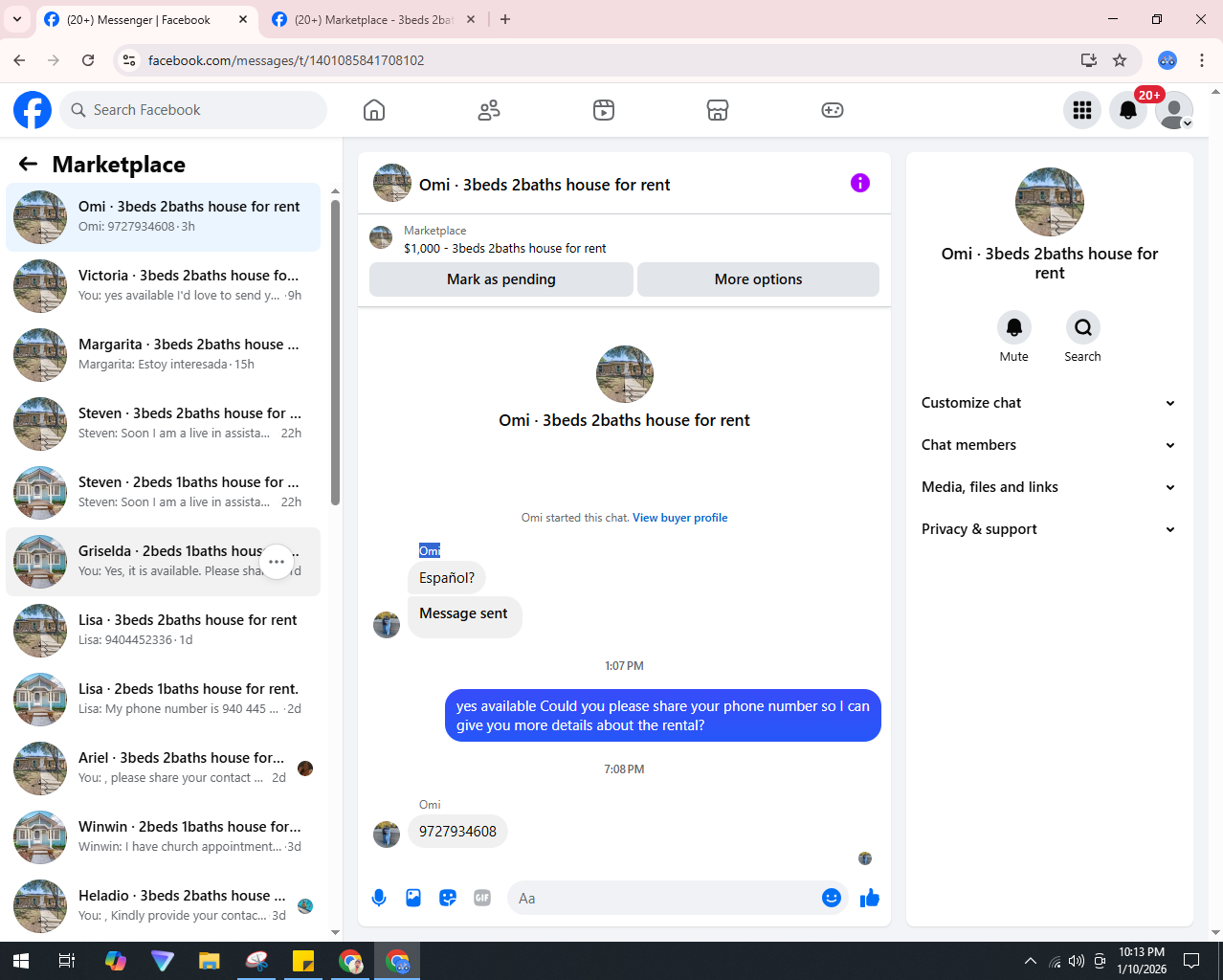
Task: Mute conversation with the bell icon
Action: pos(1014,327)
